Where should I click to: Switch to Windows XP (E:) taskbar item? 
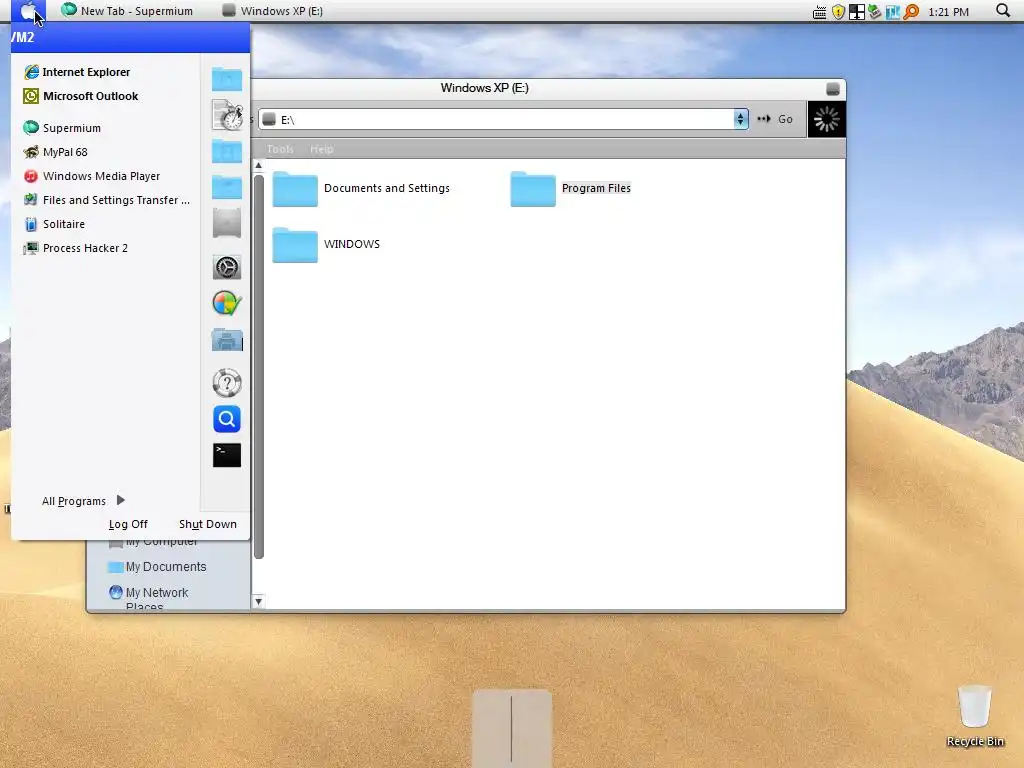click(272, 10)
